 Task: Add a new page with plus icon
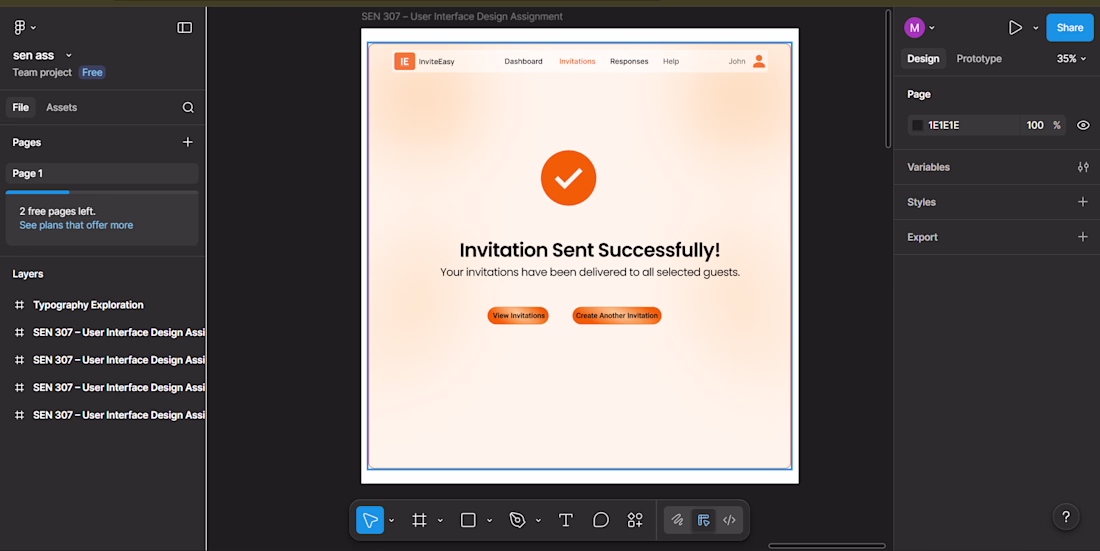[x=187, y=142]
